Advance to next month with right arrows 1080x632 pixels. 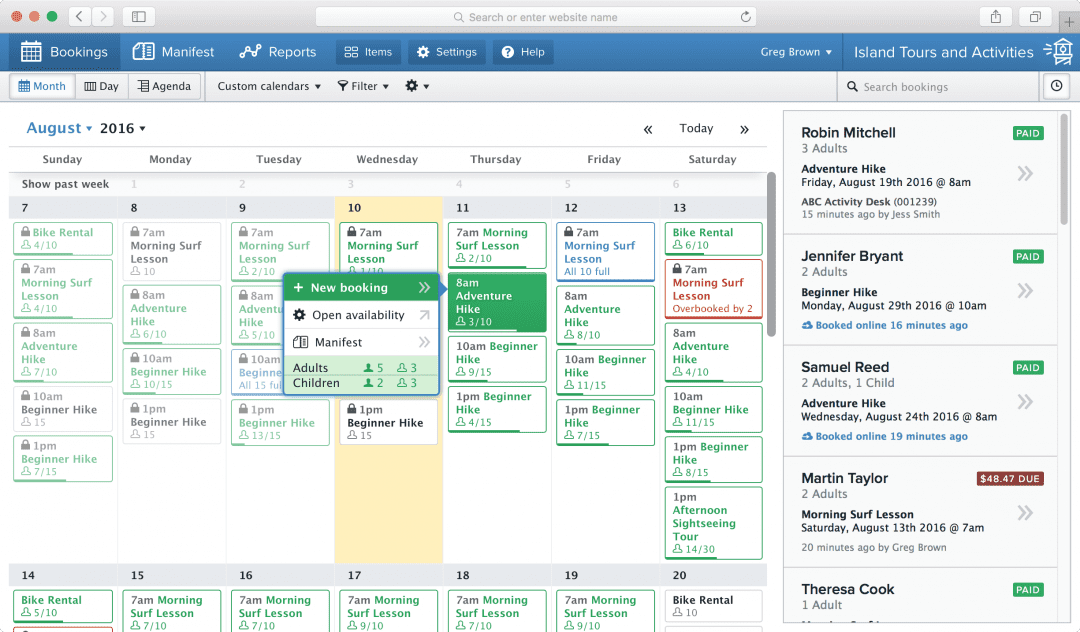(744, 129)
